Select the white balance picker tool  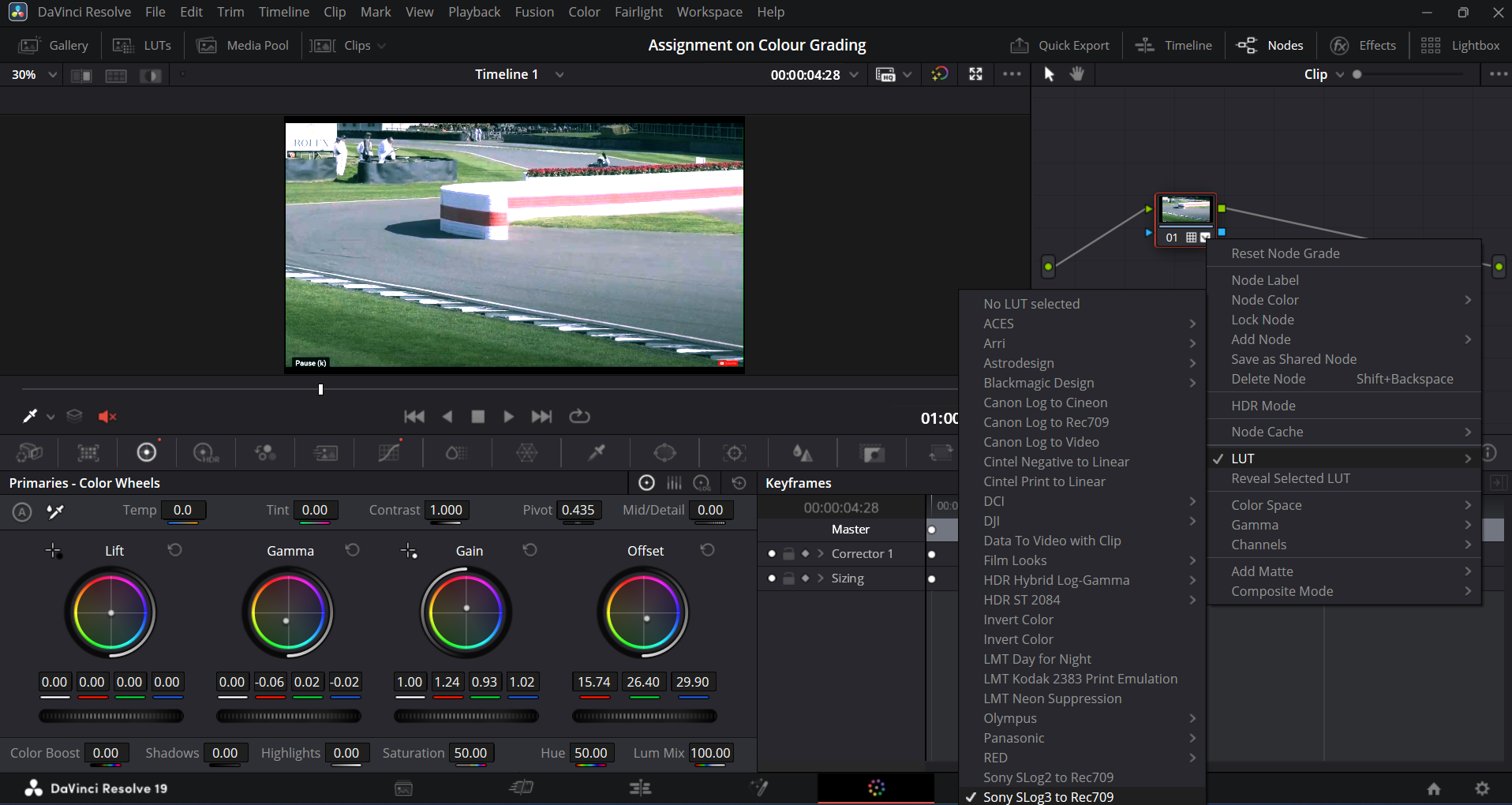click(55, 511)
